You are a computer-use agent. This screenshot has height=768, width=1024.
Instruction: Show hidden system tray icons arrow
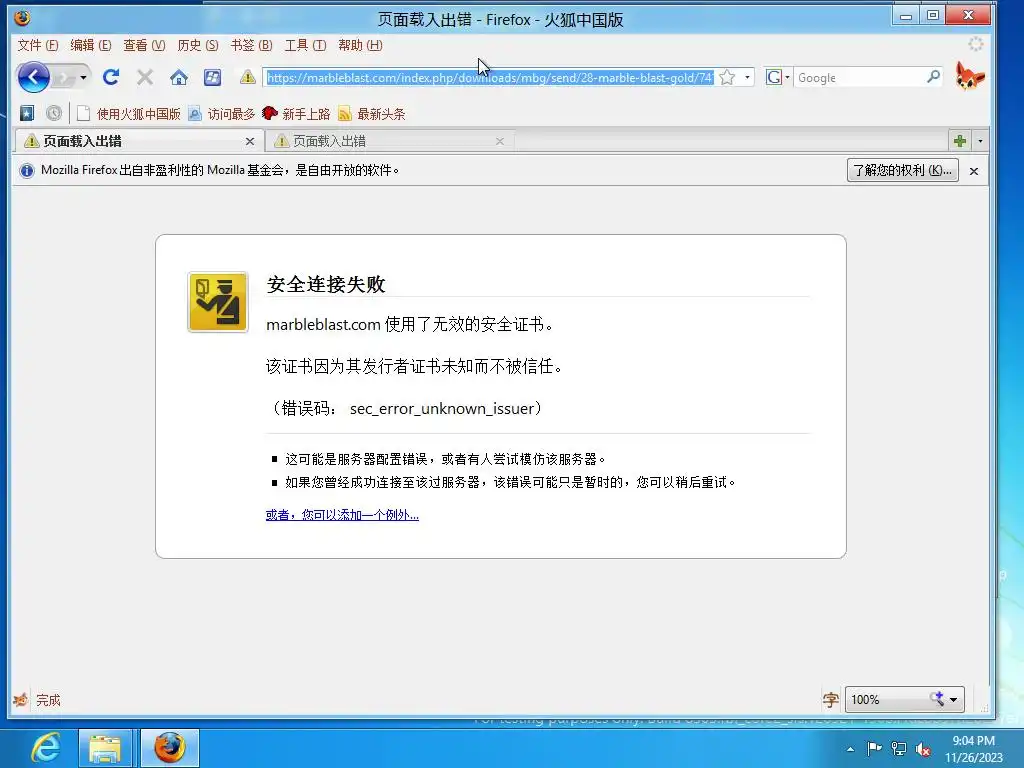click(x=850, y=749)
